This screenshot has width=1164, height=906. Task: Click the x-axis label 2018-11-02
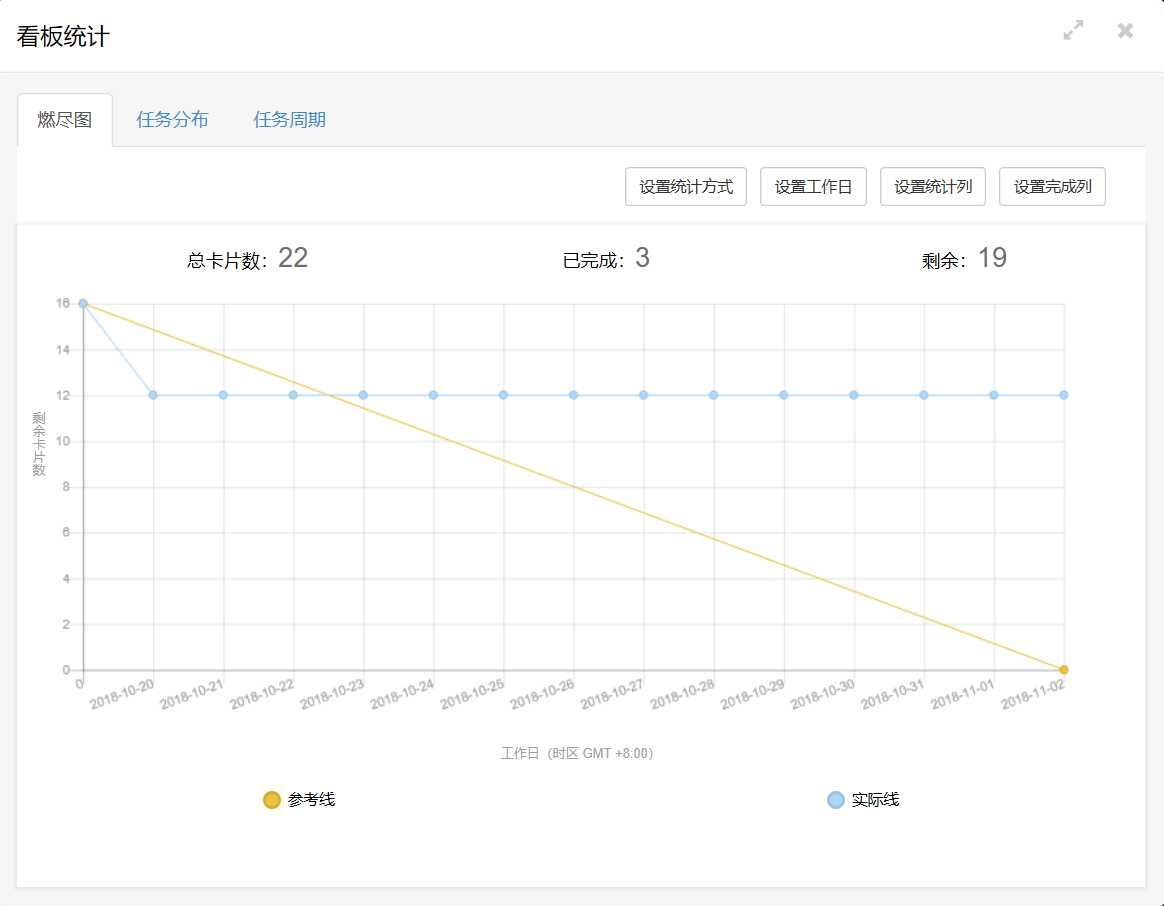(1033, 694)
